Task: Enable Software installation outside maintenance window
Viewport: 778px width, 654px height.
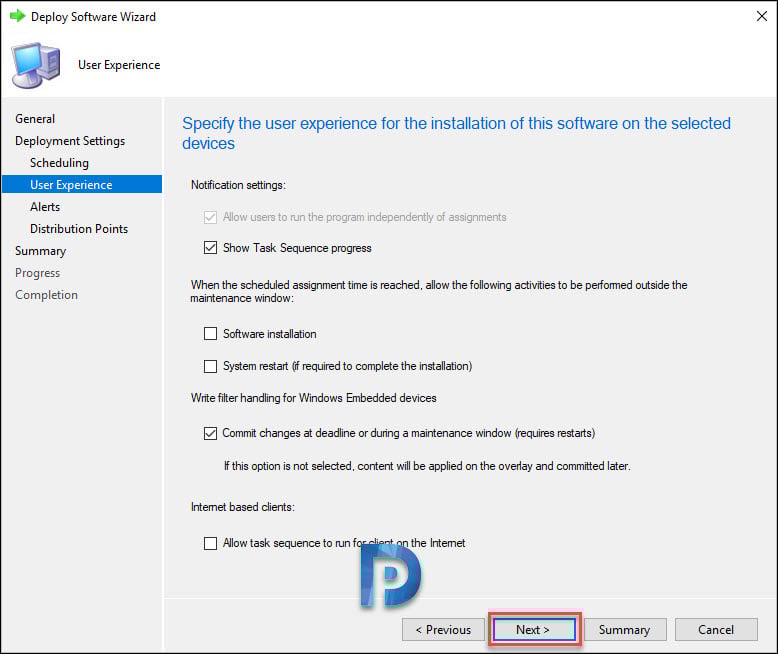Action: pyautogui.click(x=210, y=333)
